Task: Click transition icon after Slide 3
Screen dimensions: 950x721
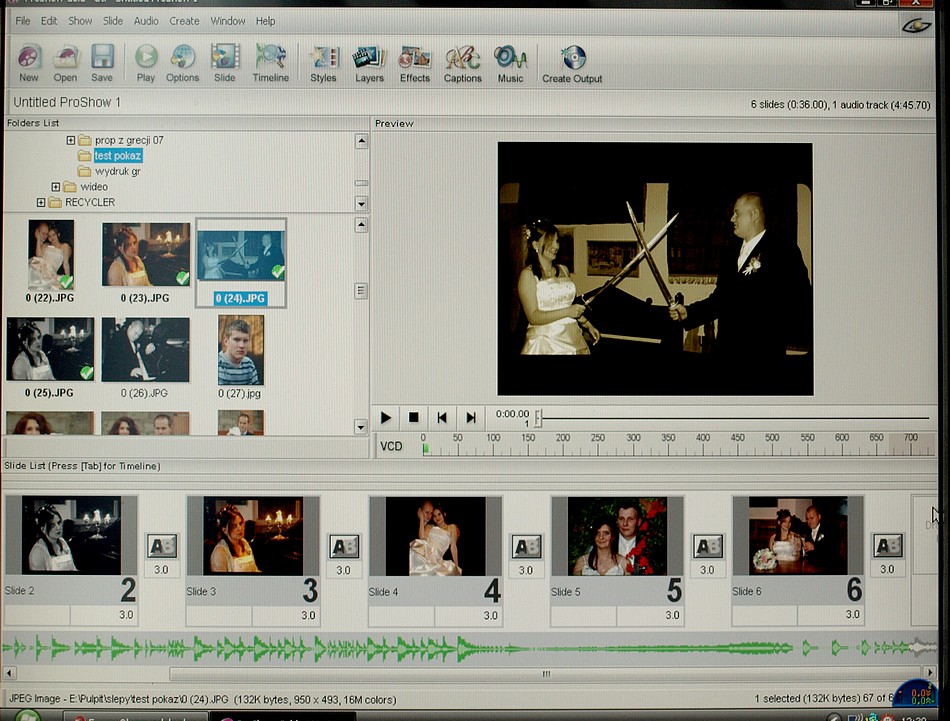Action: 343,546
